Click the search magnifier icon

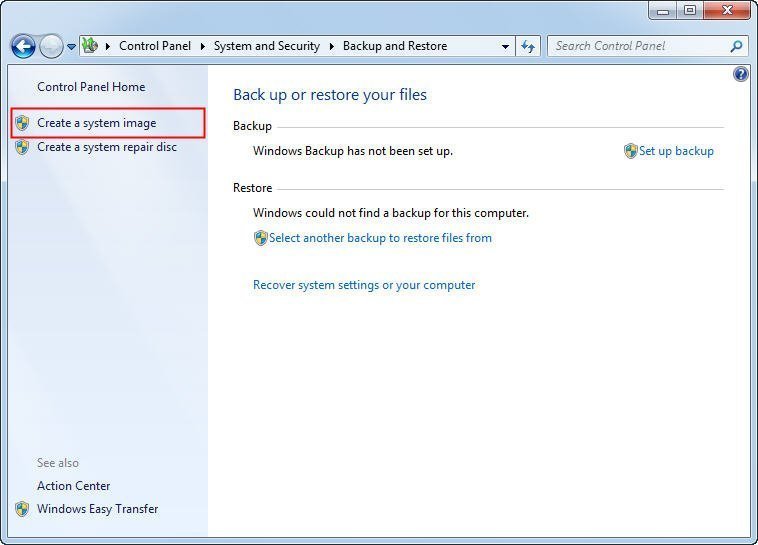point(736,46)
